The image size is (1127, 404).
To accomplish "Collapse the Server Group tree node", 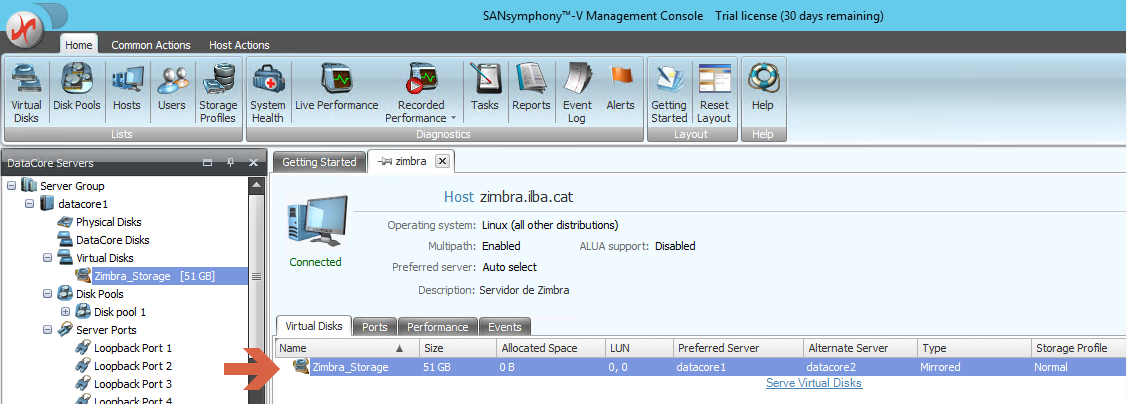I will (x=12, y=186).
